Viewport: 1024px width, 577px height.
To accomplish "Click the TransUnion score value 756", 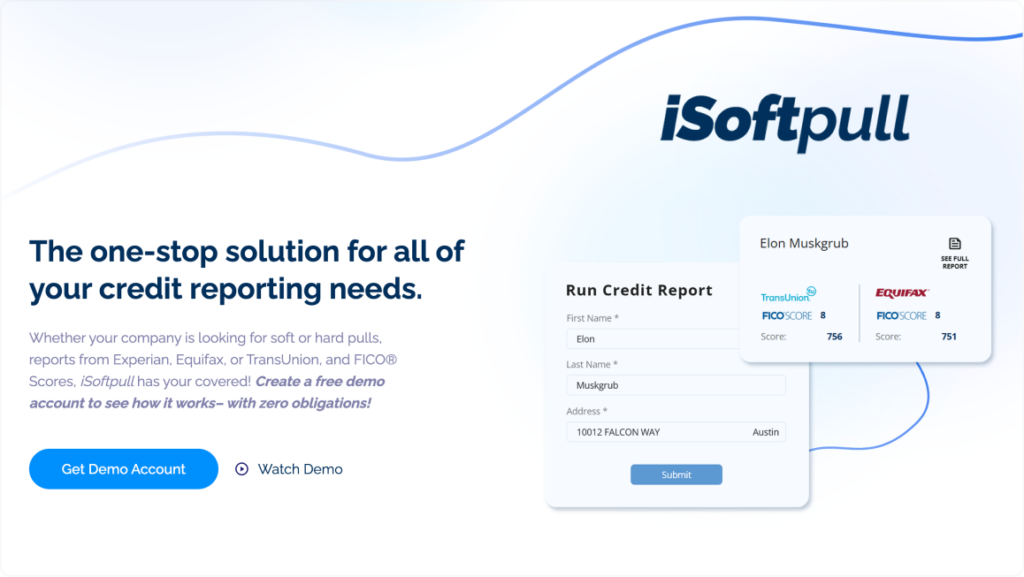I will point(834,337).
